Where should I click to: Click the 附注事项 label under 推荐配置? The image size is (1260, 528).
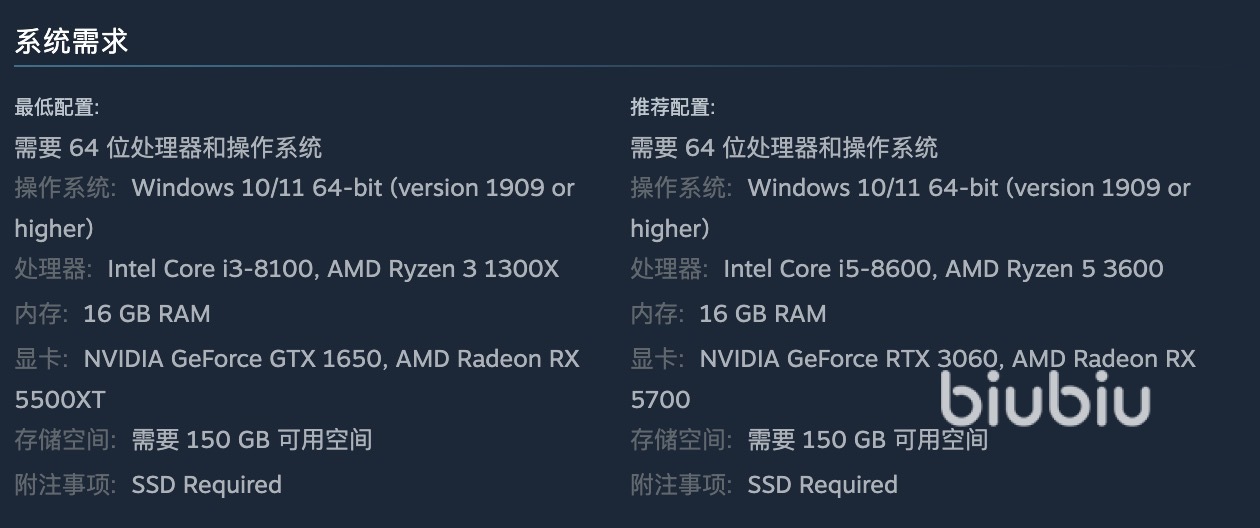(x=681, y=485)
